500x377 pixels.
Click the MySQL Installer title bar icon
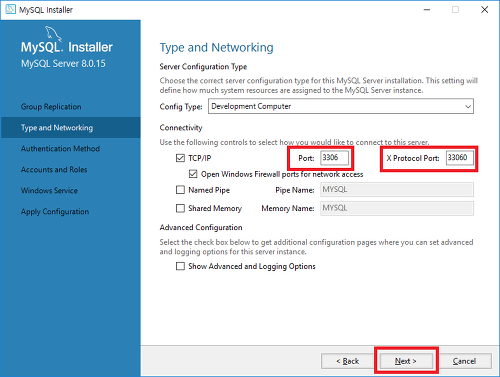tap(10, 9)
